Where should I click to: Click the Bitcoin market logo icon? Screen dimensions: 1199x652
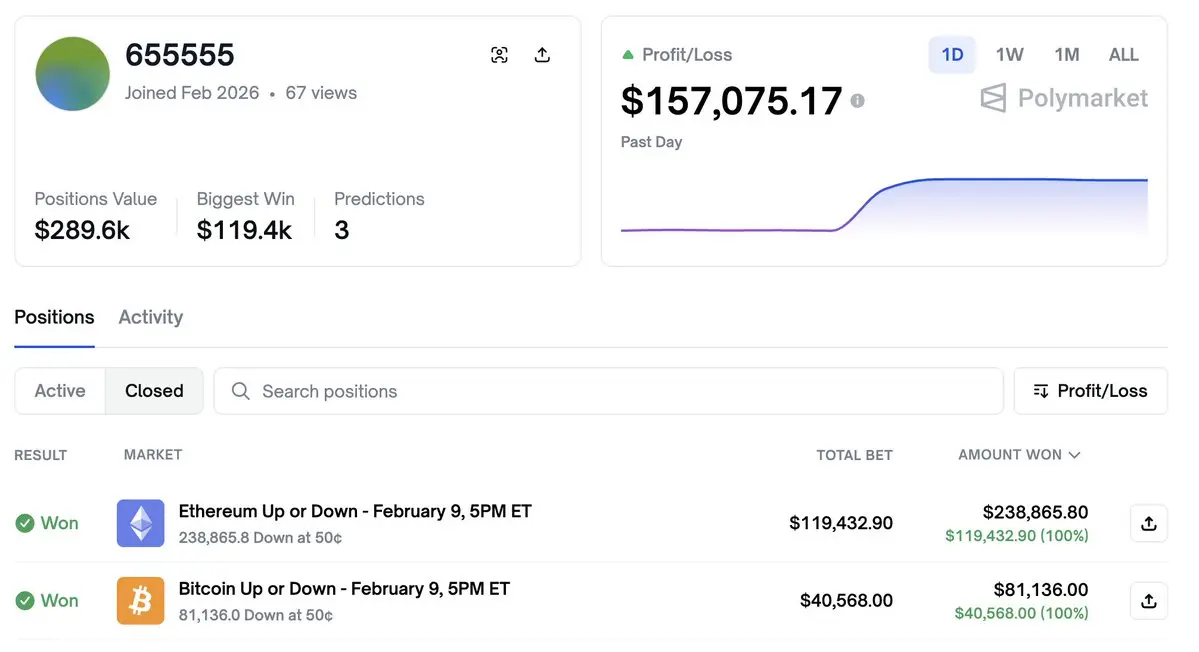click(x=140, y=601)
